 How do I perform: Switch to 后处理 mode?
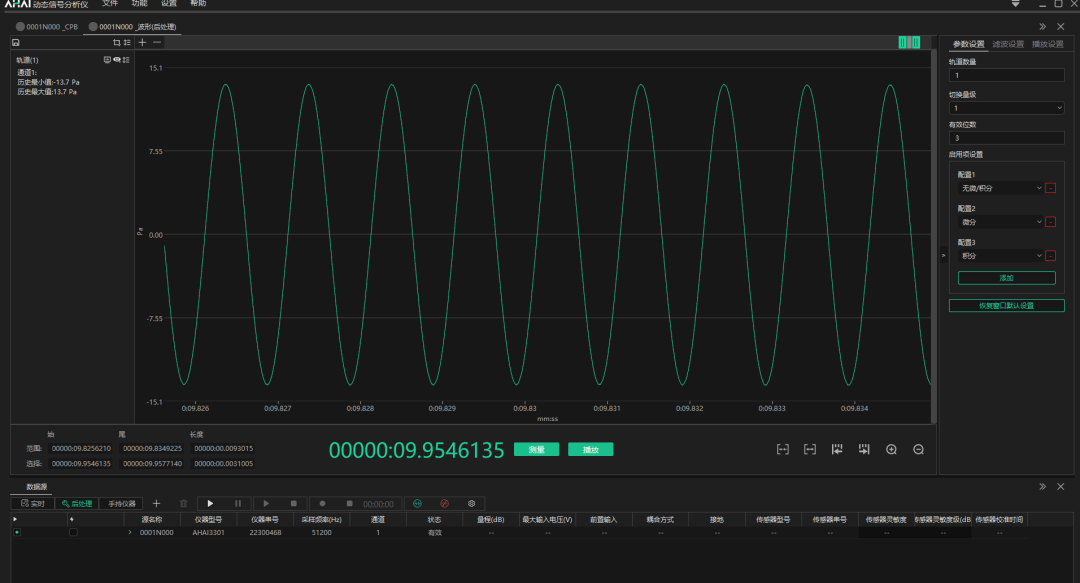76,504
